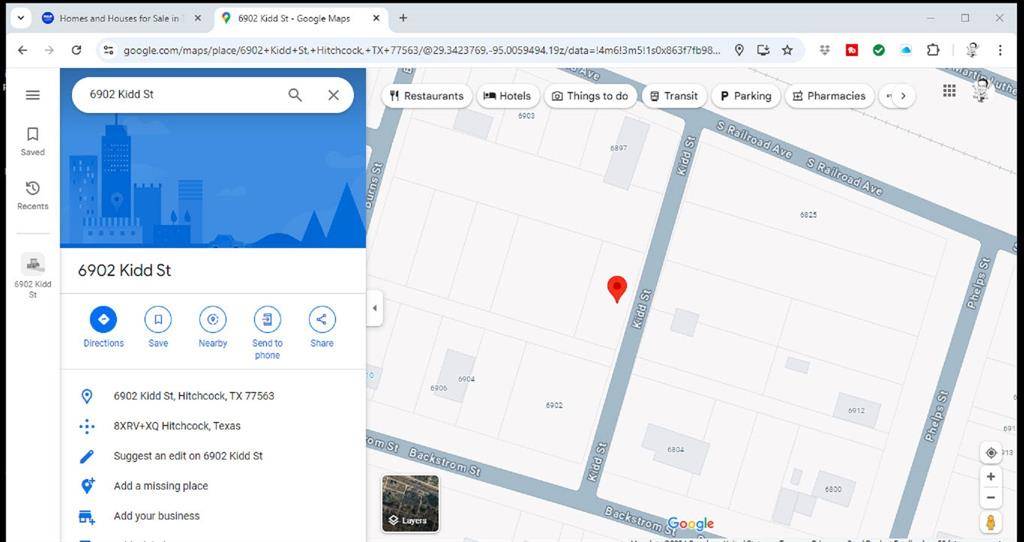The image size is (1024, 542).
Task: Search Nearby this address
Action: tap(213, 327)
